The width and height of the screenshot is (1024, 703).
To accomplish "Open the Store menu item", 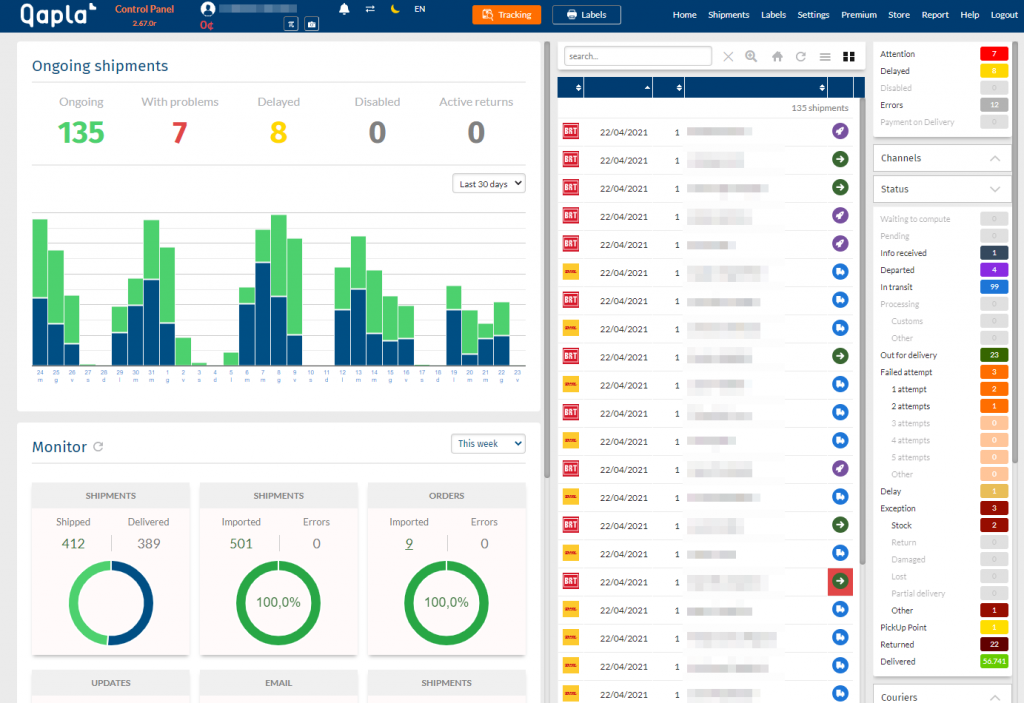I will [899, 14].
